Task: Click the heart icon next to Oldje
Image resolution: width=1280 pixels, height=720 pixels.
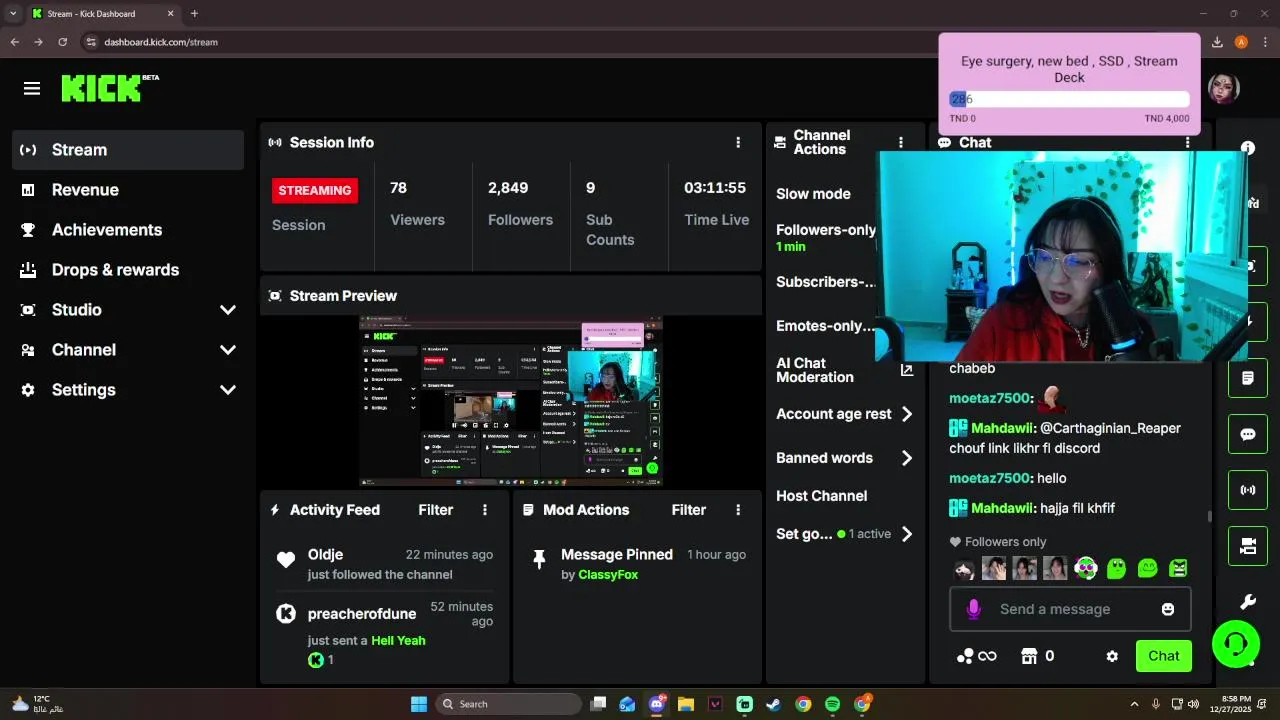Action: coord(286,560)
